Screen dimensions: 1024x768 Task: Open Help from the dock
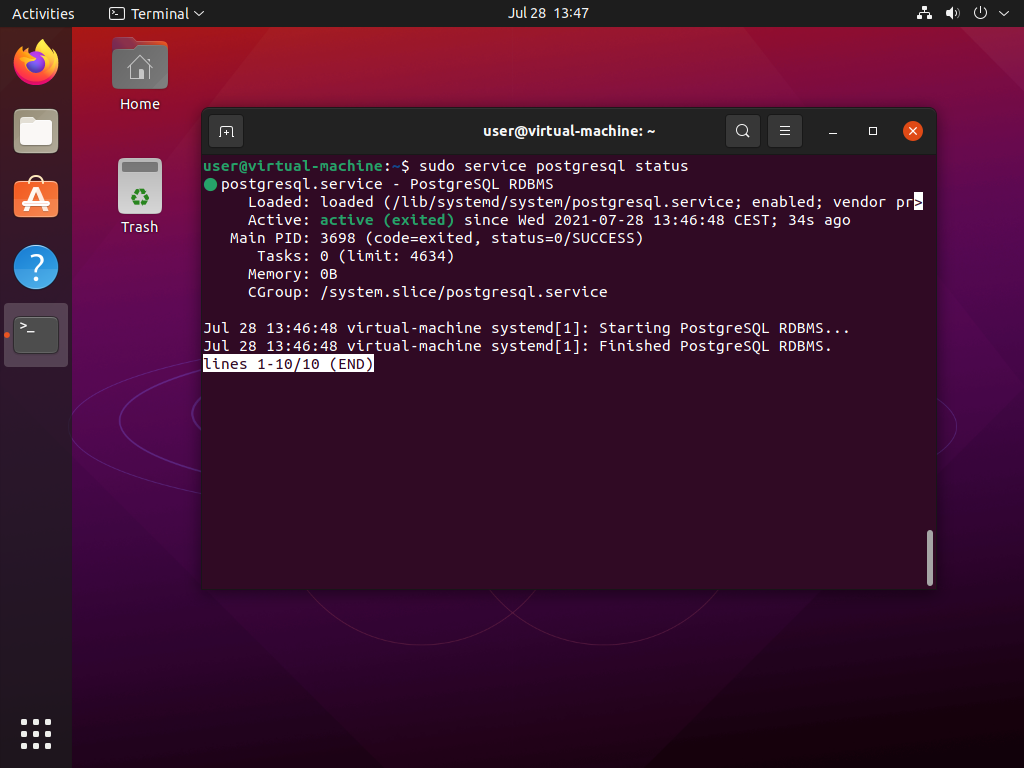coord(36,268)
